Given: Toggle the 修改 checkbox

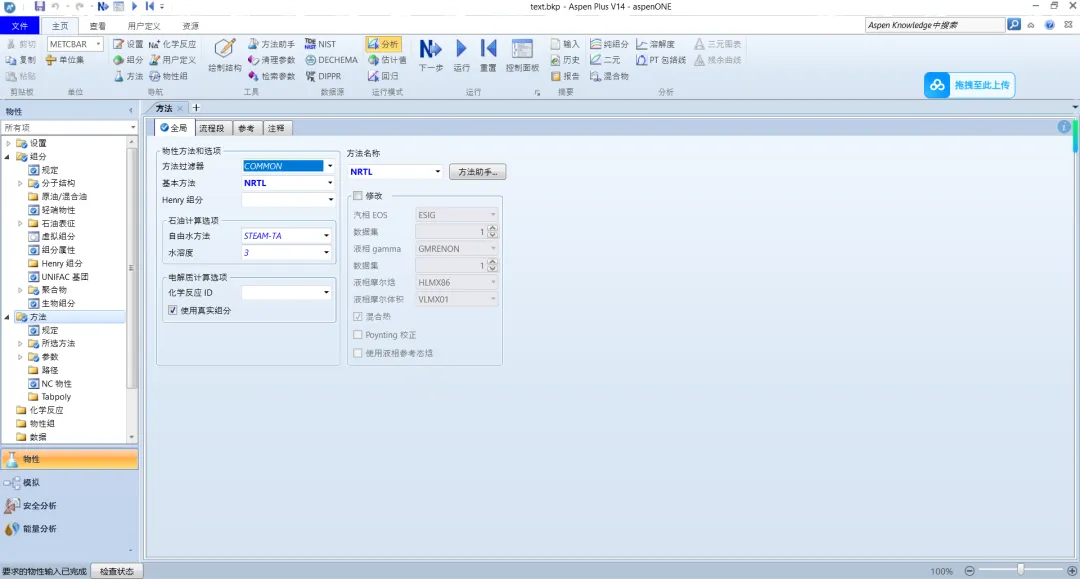Looking at the screenshot, I should pos(357,196).
